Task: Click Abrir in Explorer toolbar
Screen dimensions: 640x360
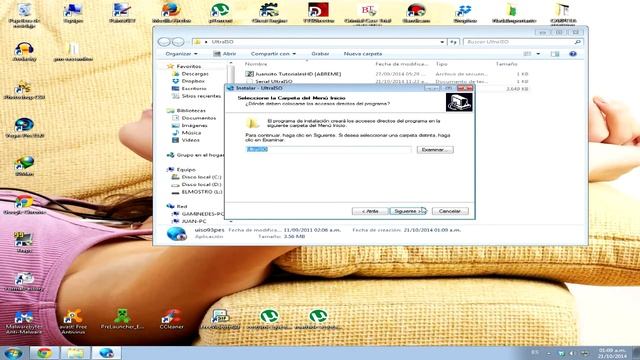Action: (x=225, y=54)
